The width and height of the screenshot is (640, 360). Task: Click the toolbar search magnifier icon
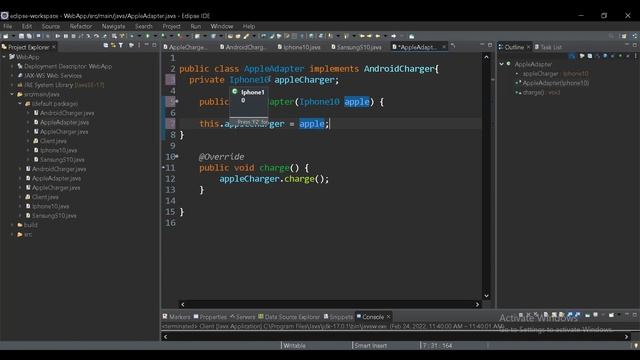[611, 36]
